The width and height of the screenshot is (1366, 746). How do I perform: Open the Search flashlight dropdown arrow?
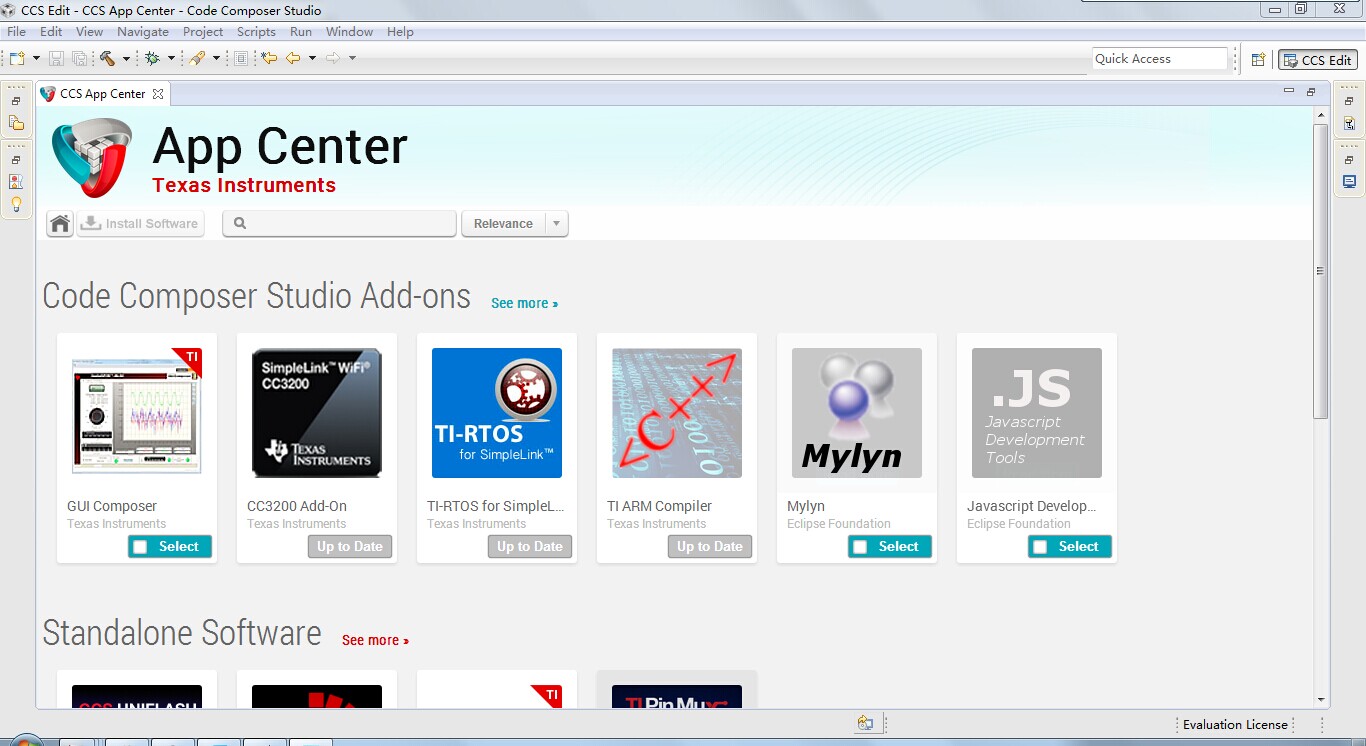click(x=216, y=58)
